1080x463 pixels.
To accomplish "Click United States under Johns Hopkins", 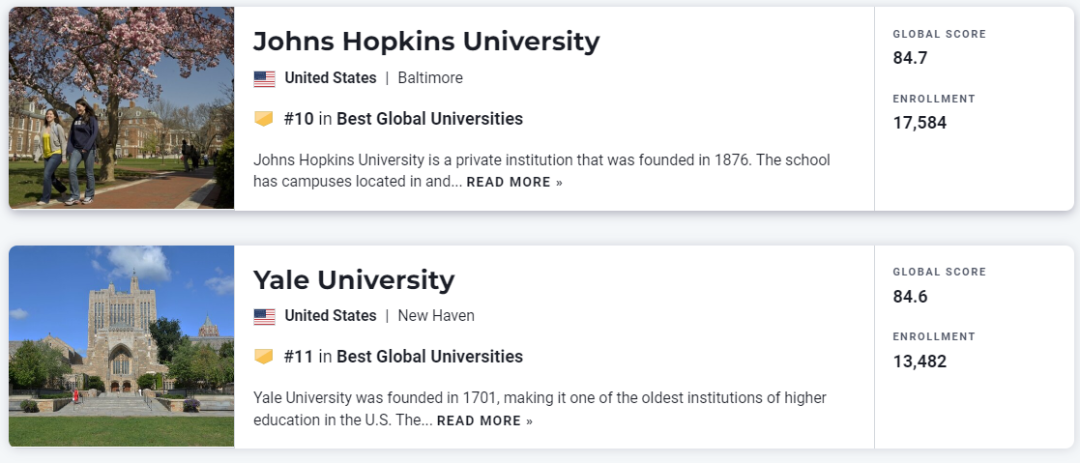I will click(331, 78).
